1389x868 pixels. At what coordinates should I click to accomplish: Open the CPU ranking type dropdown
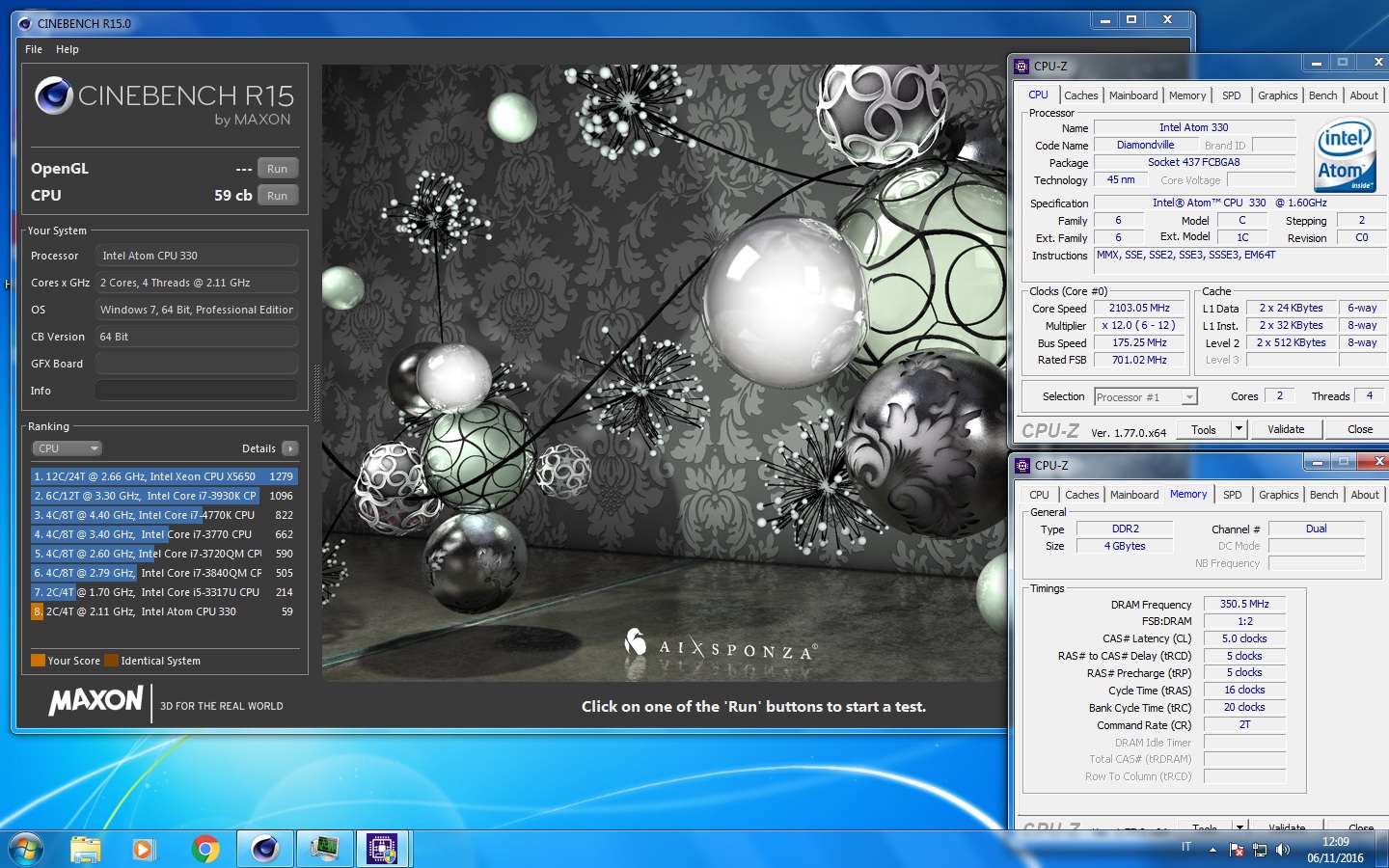click(67, 448)
